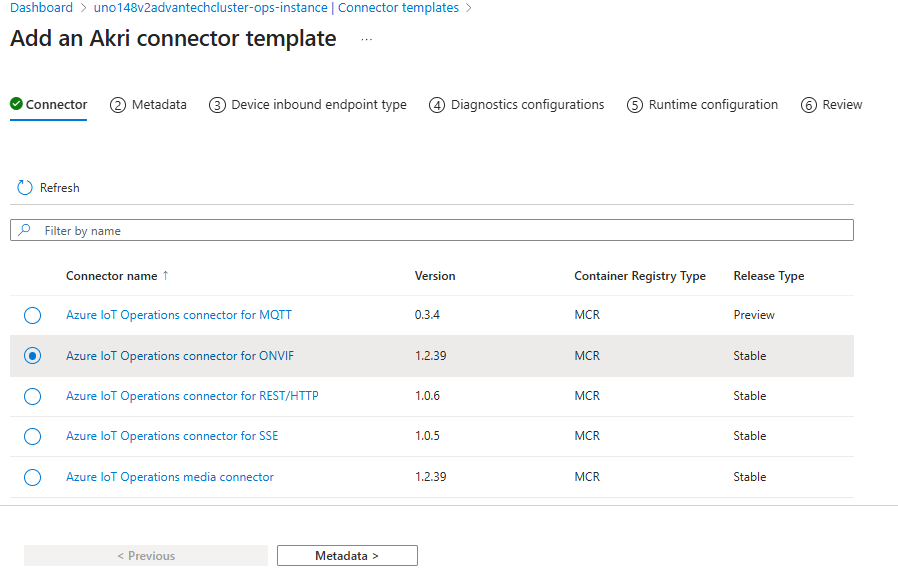Viewport: 898px width, 572px height.
Task: Open Azure IoT Operations connector for ONVIF link
Action: click(180, 356)
